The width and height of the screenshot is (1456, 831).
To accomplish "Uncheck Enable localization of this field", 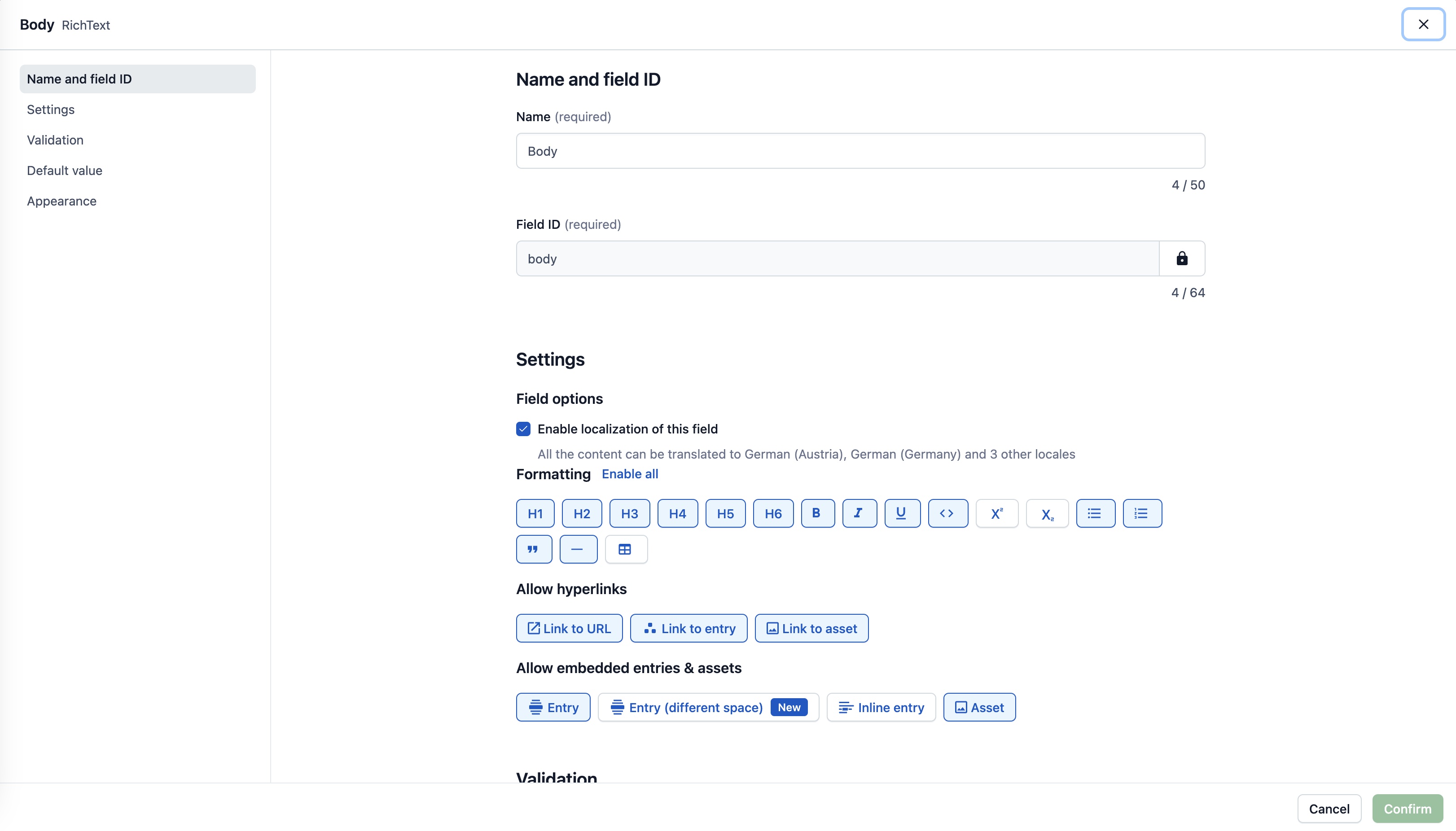I will click(523, 429).
